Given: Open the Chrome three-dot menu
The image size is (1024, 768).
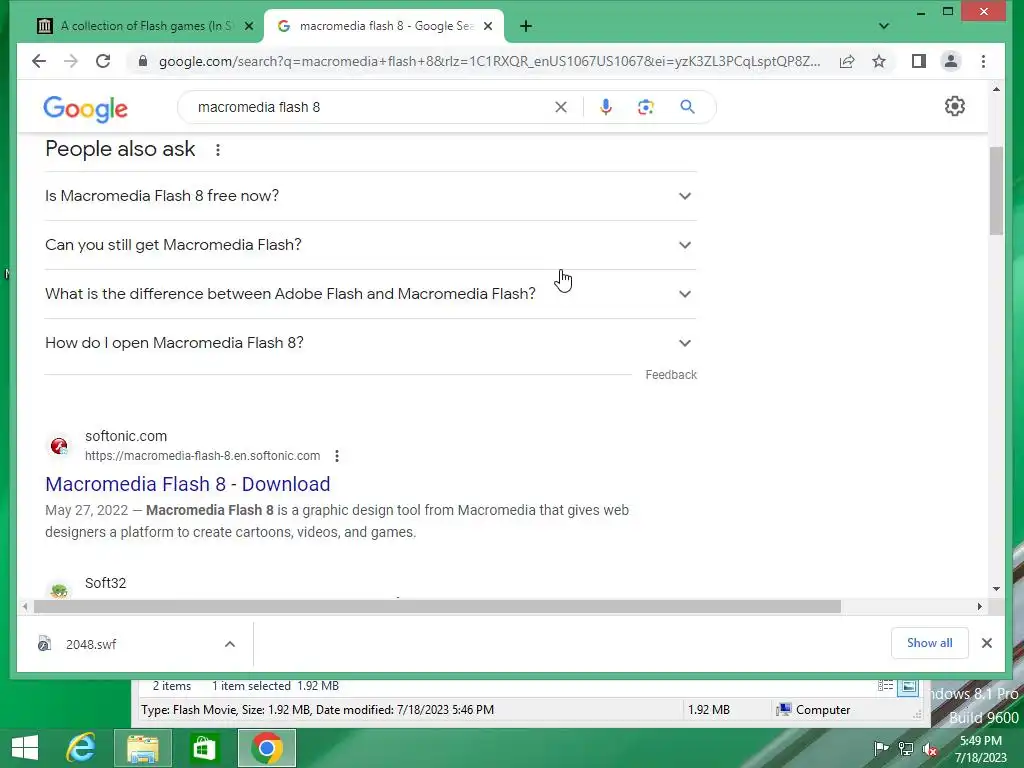Looking at the screenshot, I should tap(984, 61).
